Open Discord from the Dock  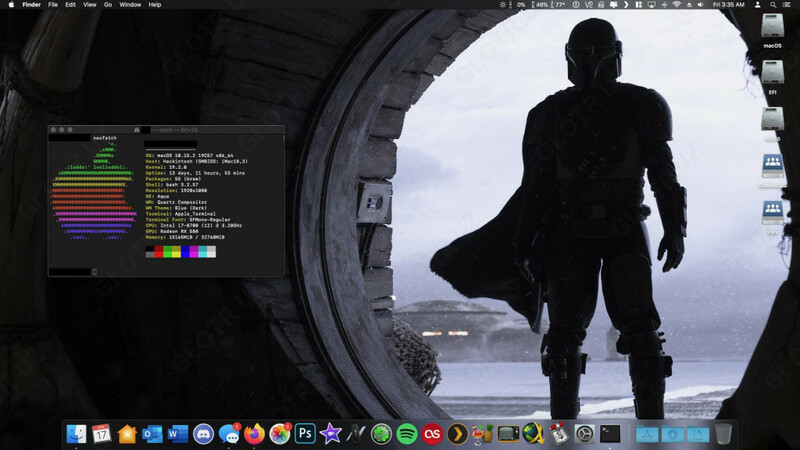(203, 434)
